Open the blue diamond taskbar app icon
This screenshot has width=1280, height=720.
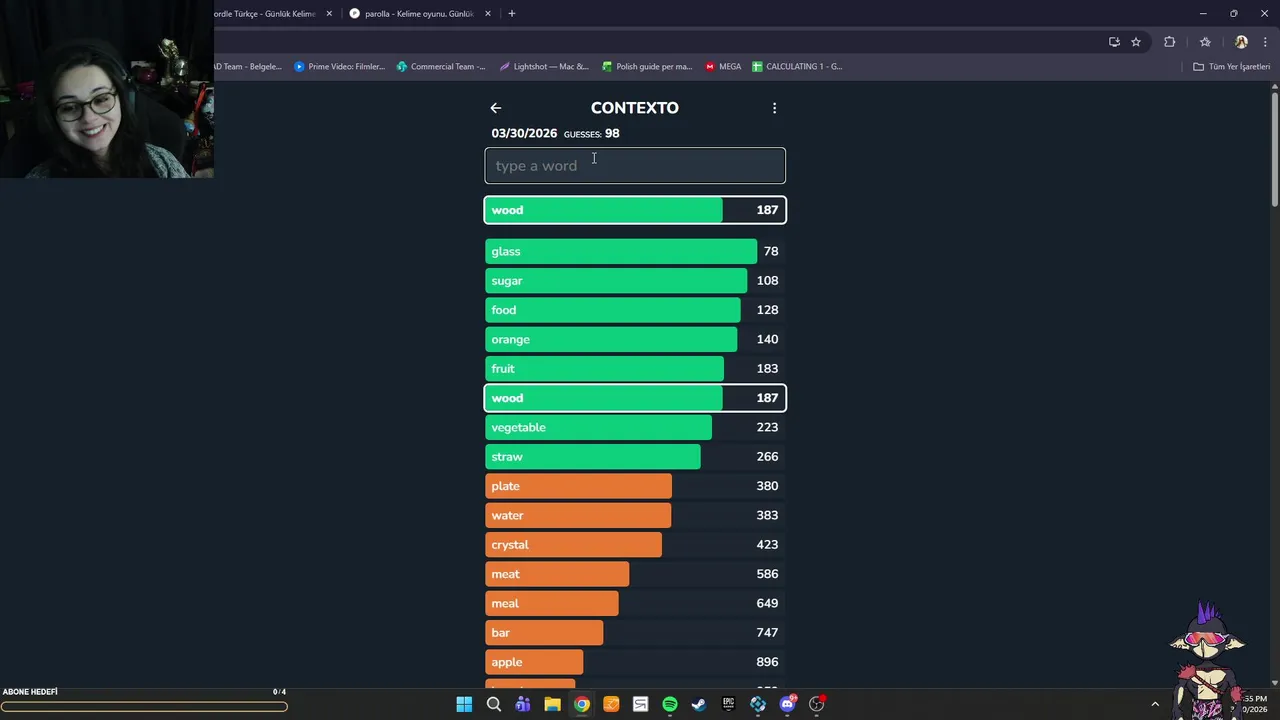click(758, 704)
